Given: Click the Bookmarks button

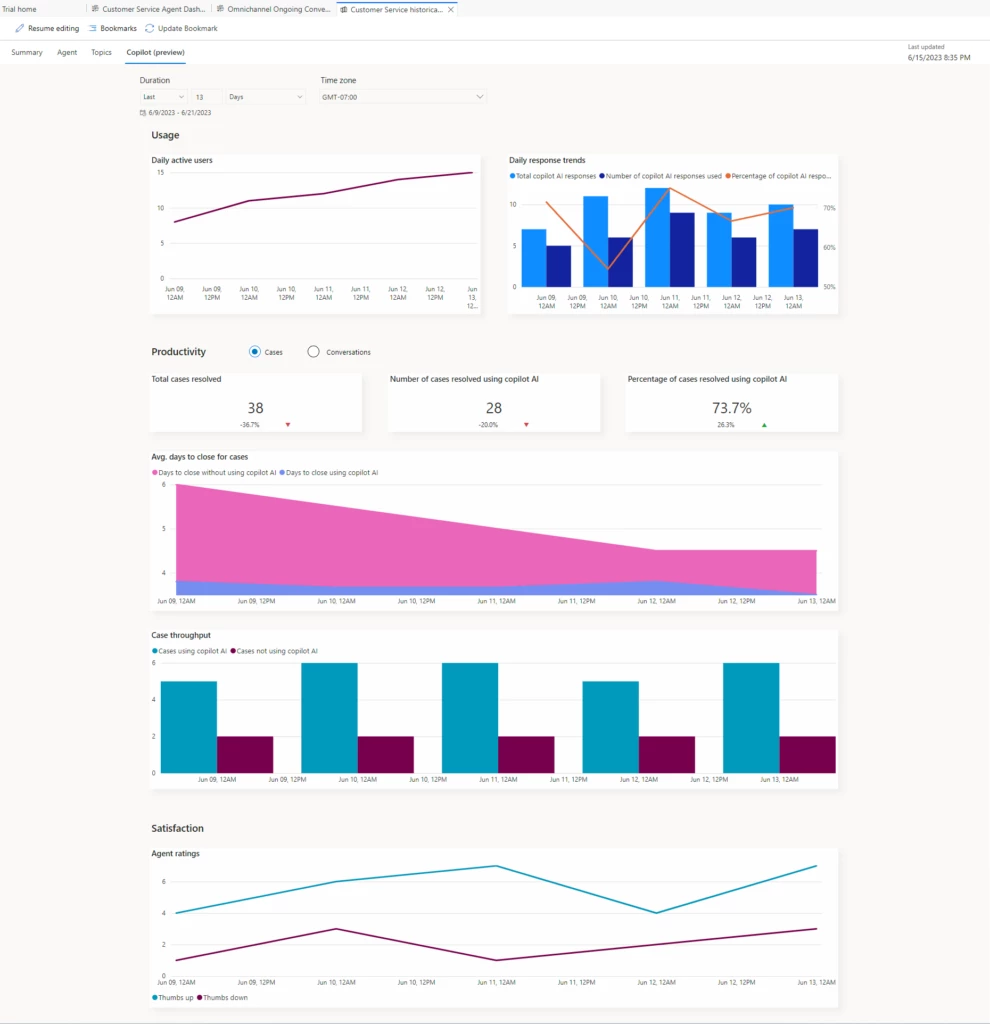Looking at the screenshot, I should pyautogui.click(x=113, y=28).
